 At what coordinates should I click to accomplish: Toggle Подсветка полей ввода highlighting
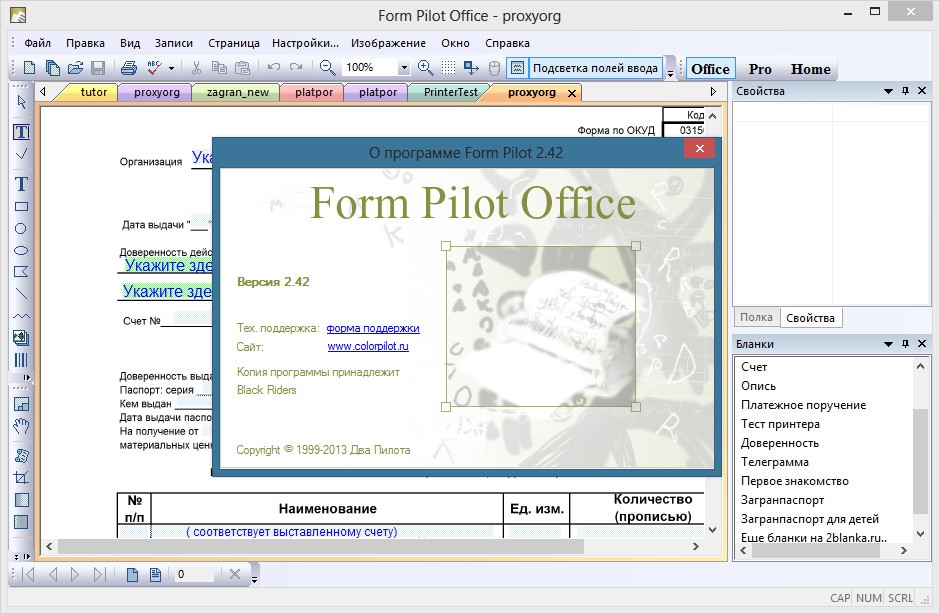(595, 68)
